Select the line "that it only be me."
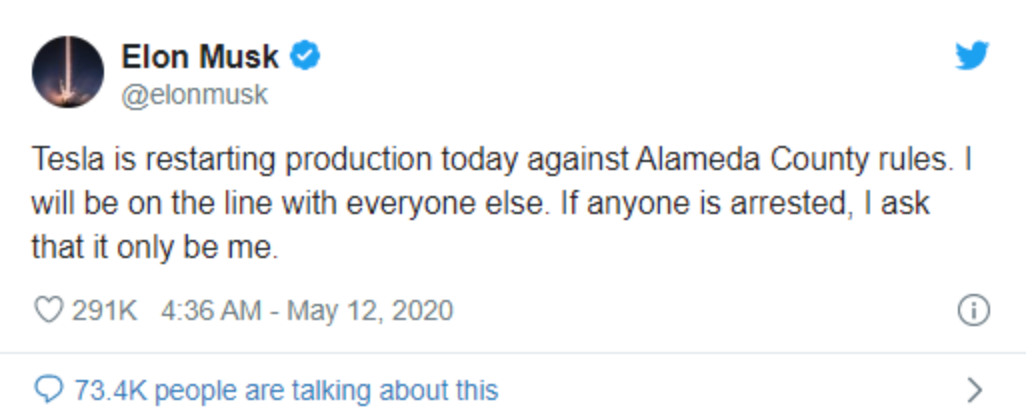1026x420 pixels. [x=155, y=248]
